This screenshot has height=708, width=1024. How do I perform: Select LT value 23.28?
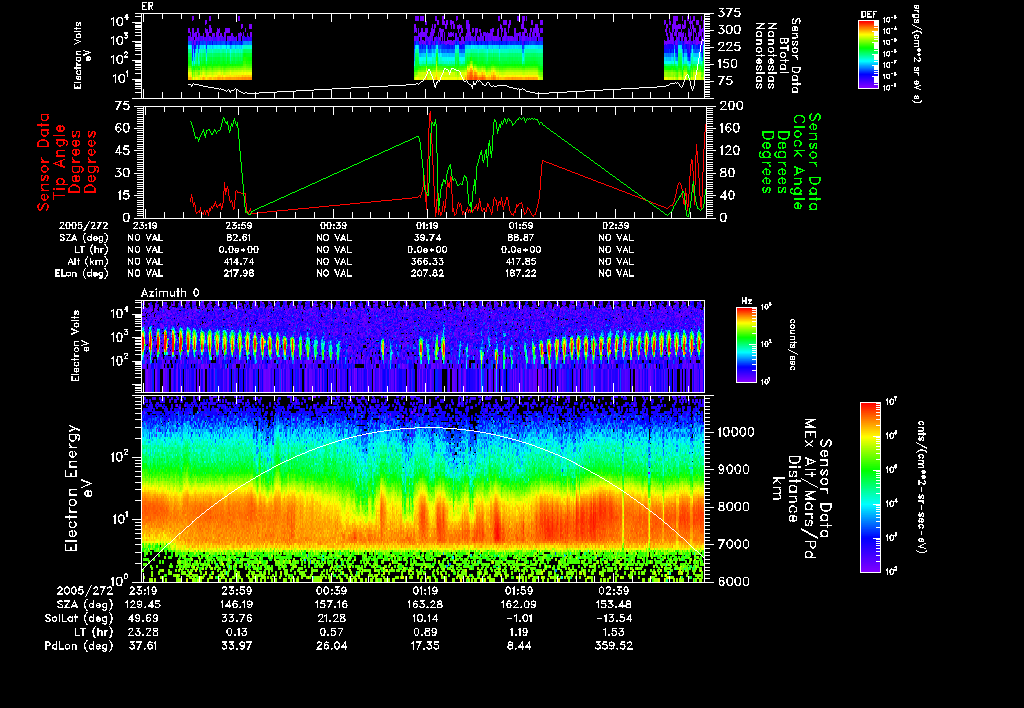pyautogui.click(x=142, y=632)
